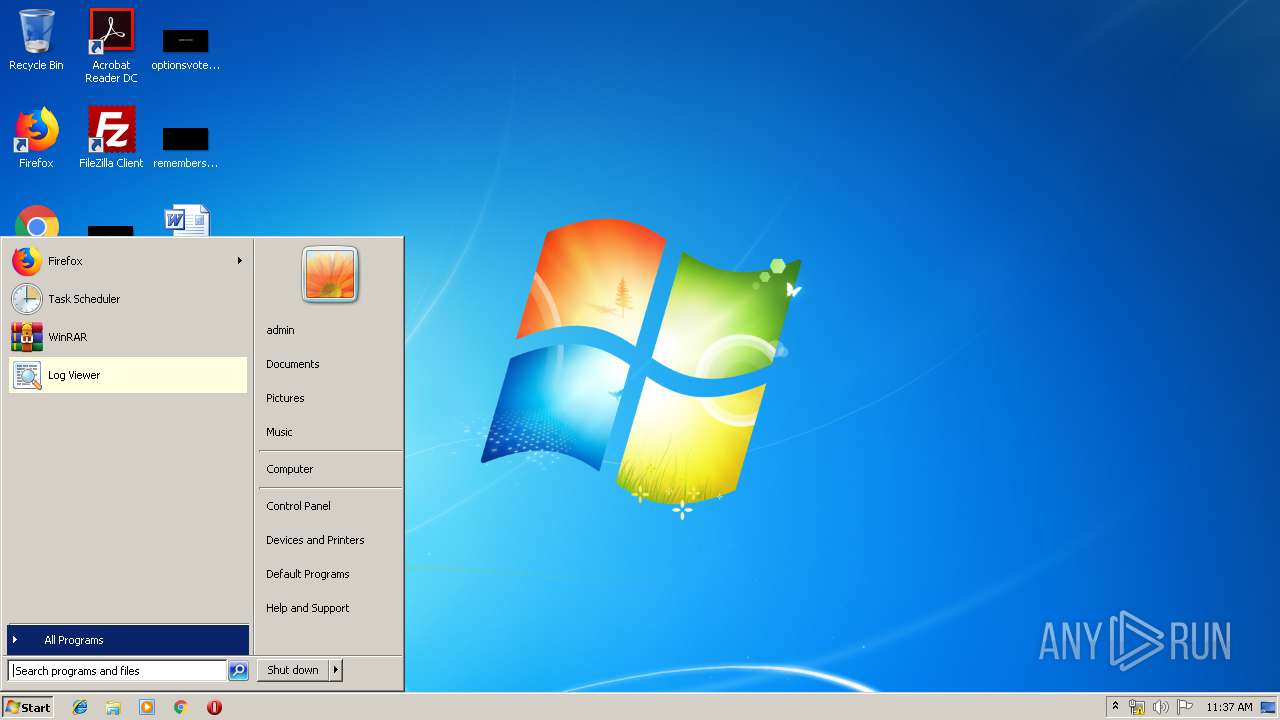
Task: Click the taskbar clock showing 11:37 AM
Action: coord(1229,707)
